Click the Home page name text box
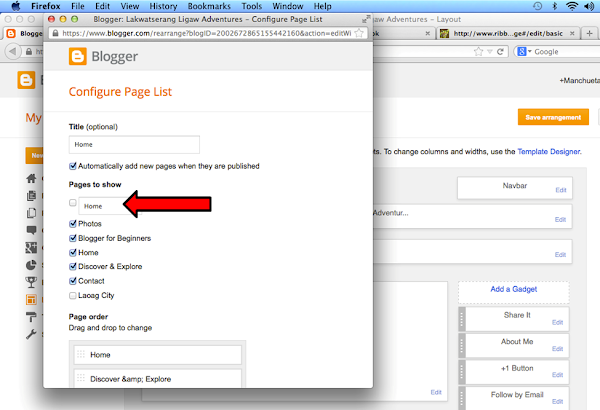Viewport: 600px width, 410px height. click(x=101, y=206)
